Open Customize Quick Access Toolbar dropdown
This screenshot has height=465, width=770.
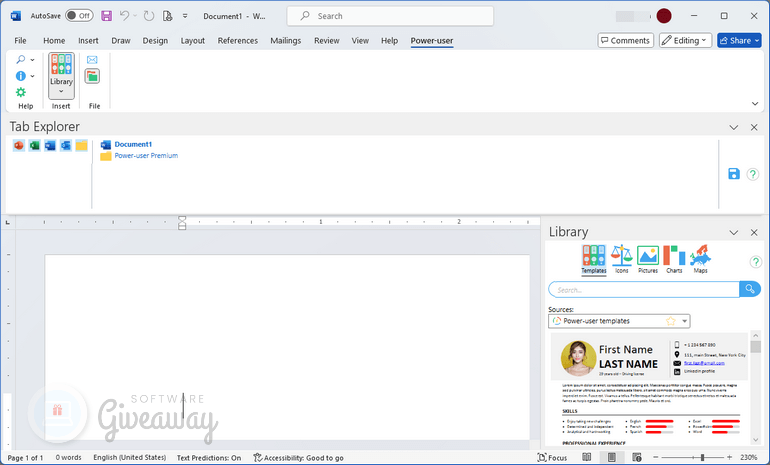click(x=185, y=16)
